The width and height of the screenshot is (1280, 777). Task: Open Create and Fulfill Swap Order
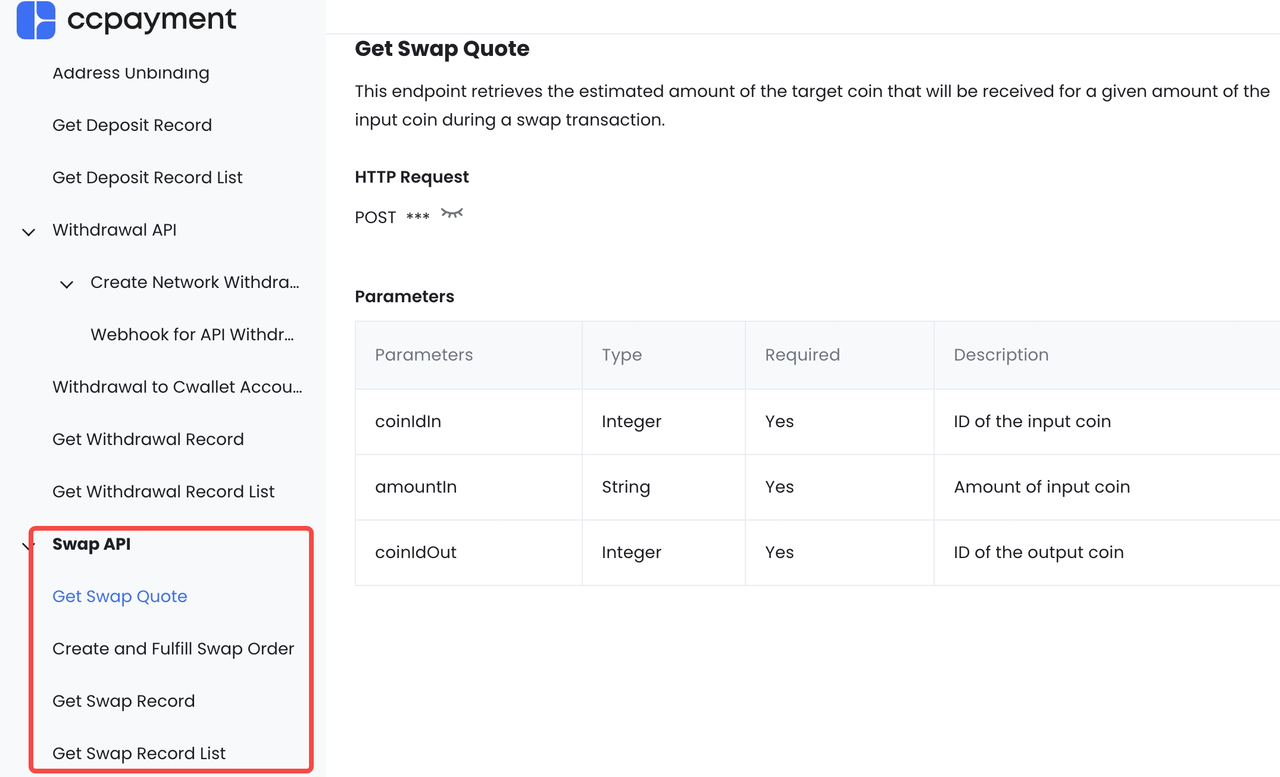174,648
